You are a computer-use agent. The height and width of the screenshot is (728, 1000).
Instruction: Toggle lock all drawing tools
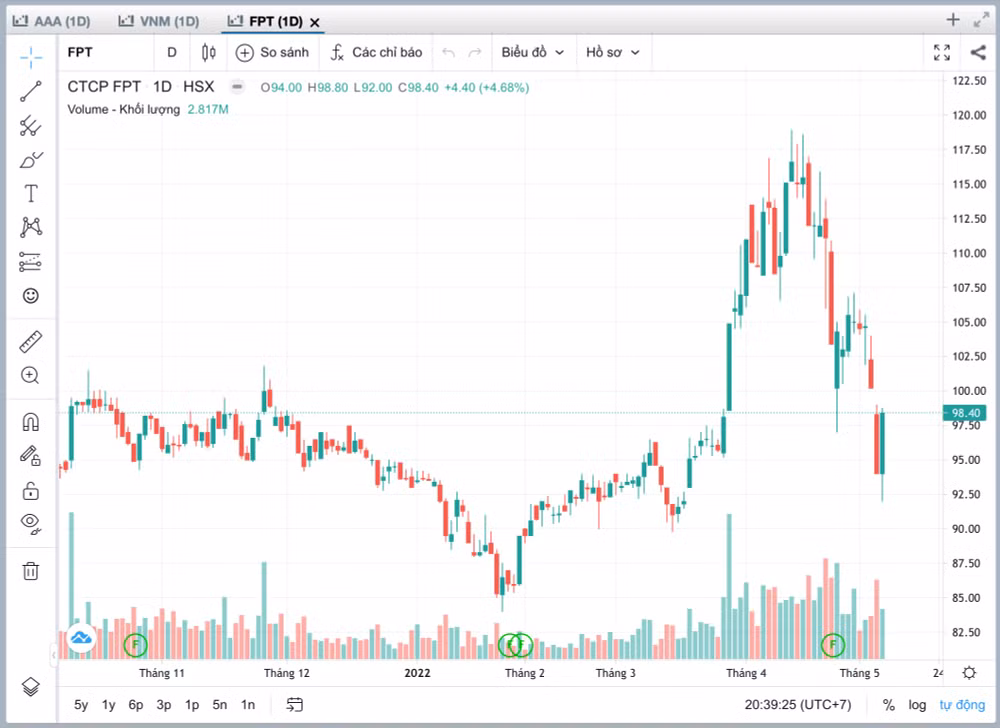(x=31, y=491)
